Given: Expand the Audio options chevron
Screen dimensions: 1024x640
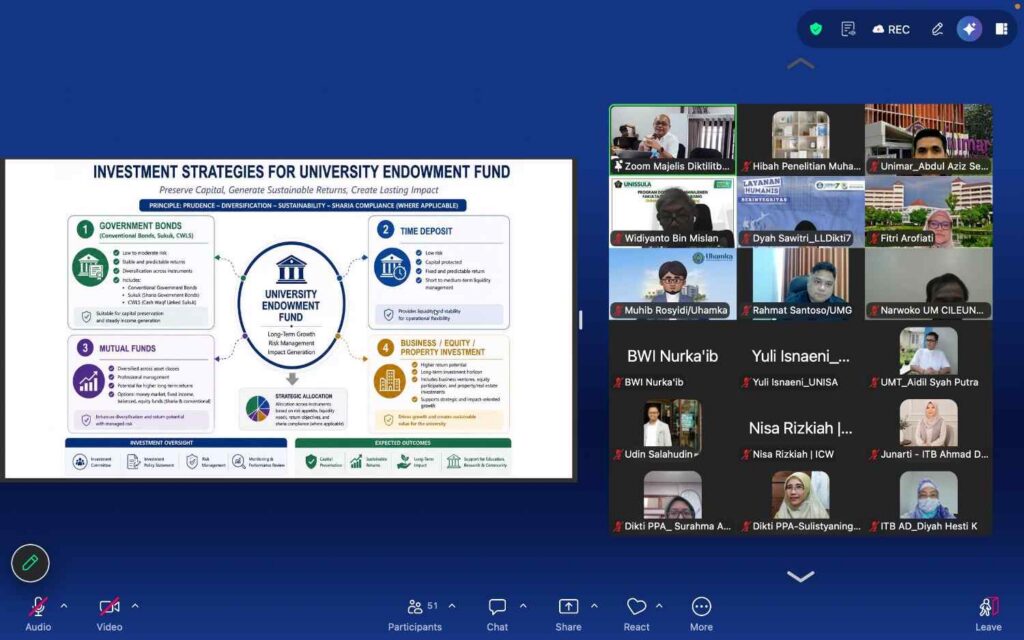Looking at the screenshot, I should 64,606.
